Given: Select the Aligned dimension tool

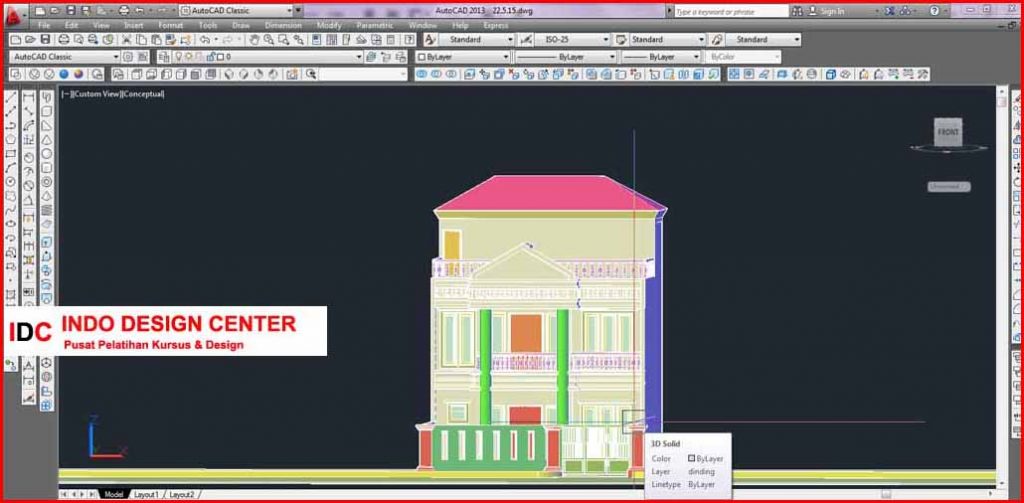Looking at the screenshot, I should coord(29,112).
